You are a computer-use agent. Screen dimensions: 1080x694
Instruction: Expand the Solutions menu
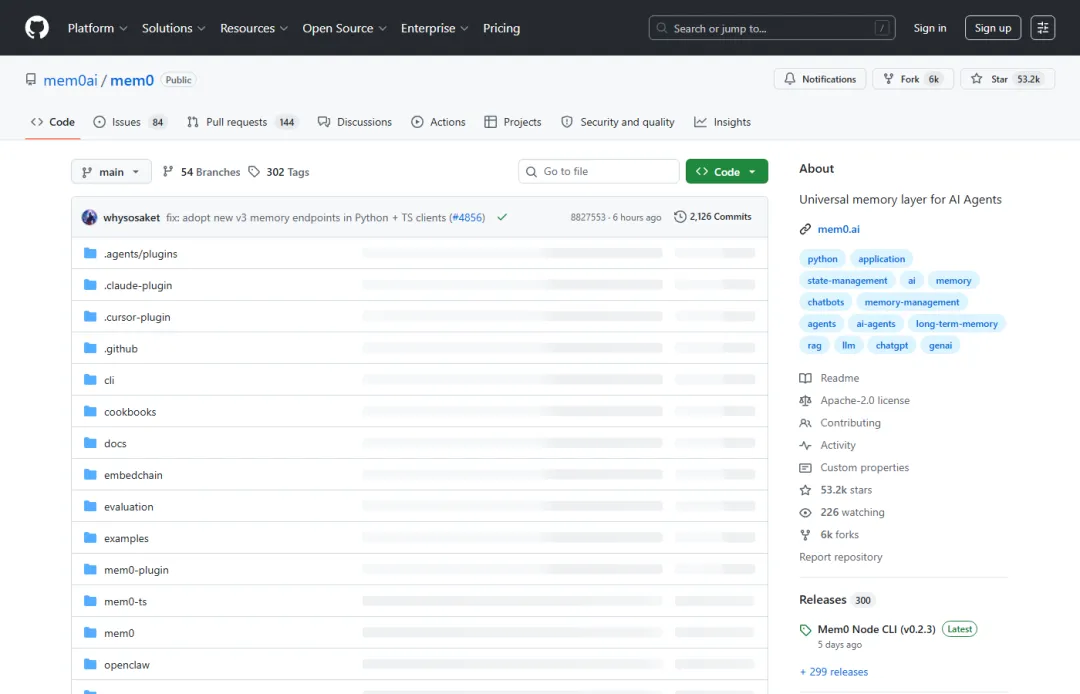[x=174, y=28]
